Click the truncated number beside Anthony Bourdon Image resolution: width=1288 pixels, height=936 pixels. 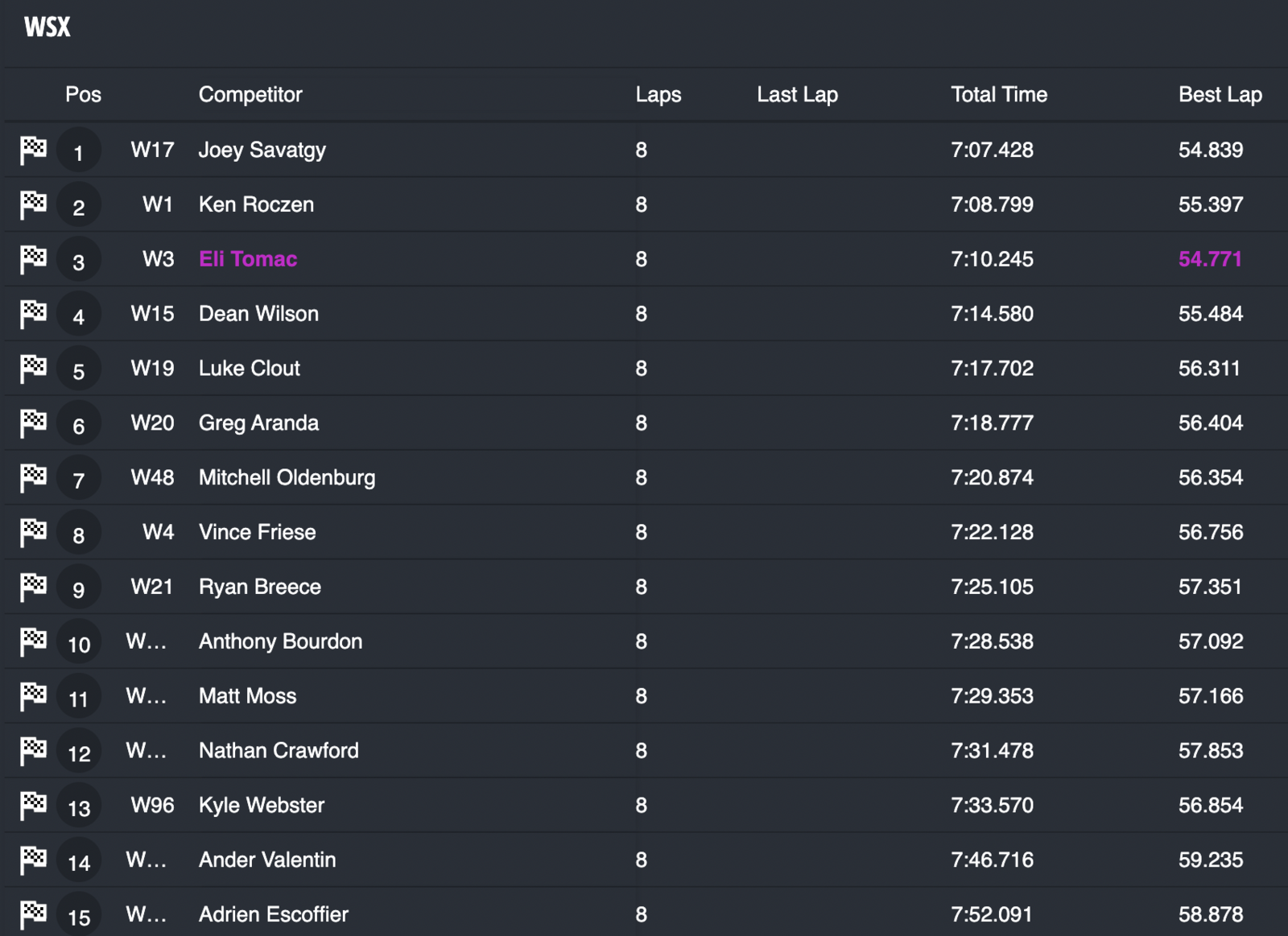pos(147,641)
